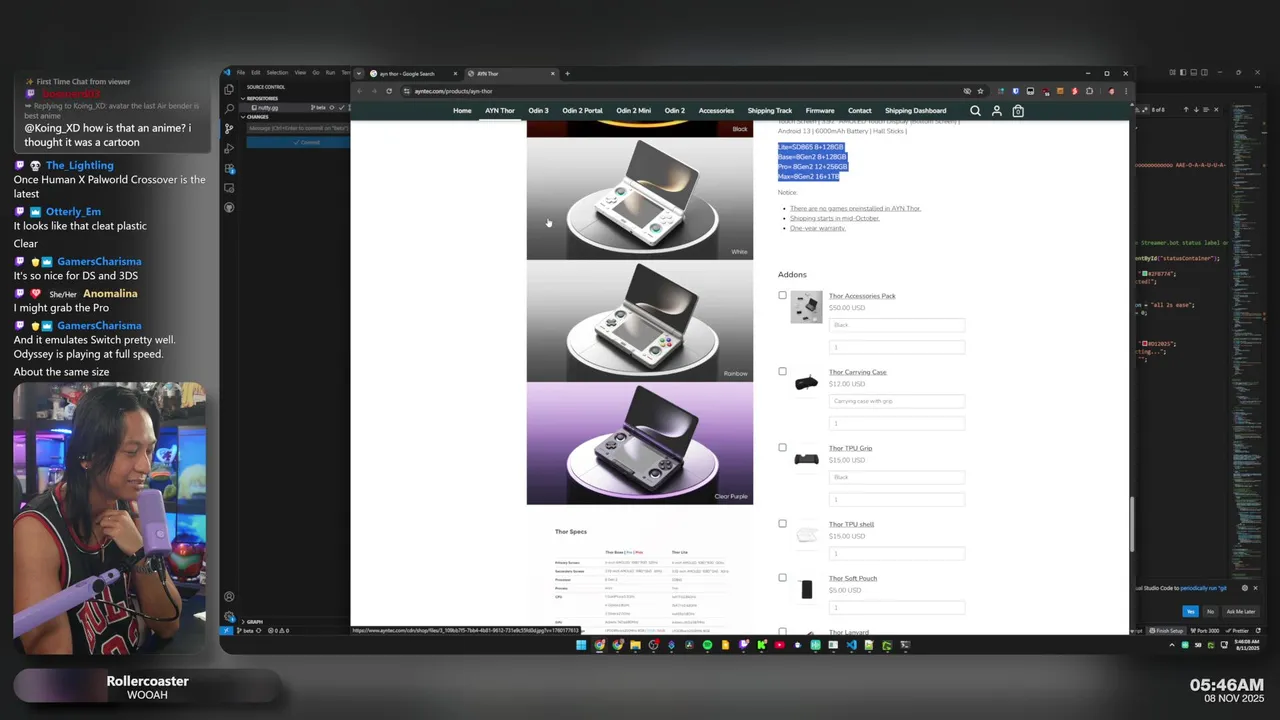This screenshot has width=1280, height=720.
Task: Collapse the Changes section in Source Control
Action: [x=257, y=117]
